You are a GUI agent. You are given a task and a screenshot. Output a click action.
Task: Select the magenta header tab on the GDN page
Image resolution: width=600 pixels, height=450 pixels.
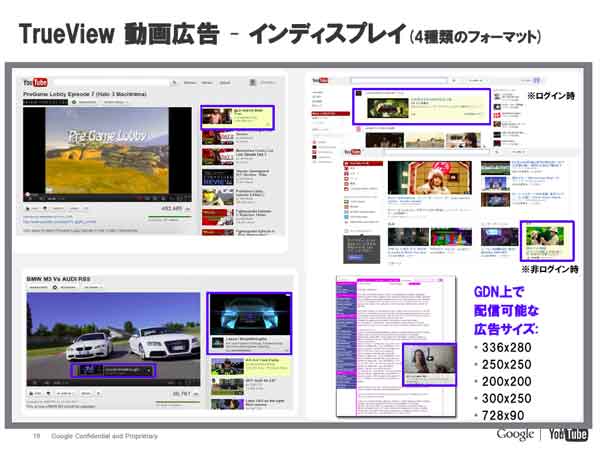378,280
